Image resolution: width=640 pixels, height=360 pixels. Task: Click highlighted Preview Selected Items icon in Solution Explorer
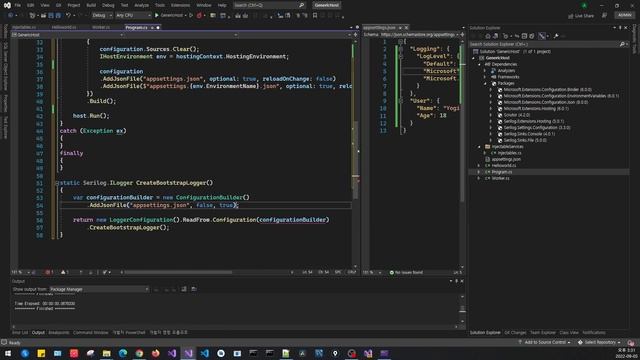[x=542, y=36]
